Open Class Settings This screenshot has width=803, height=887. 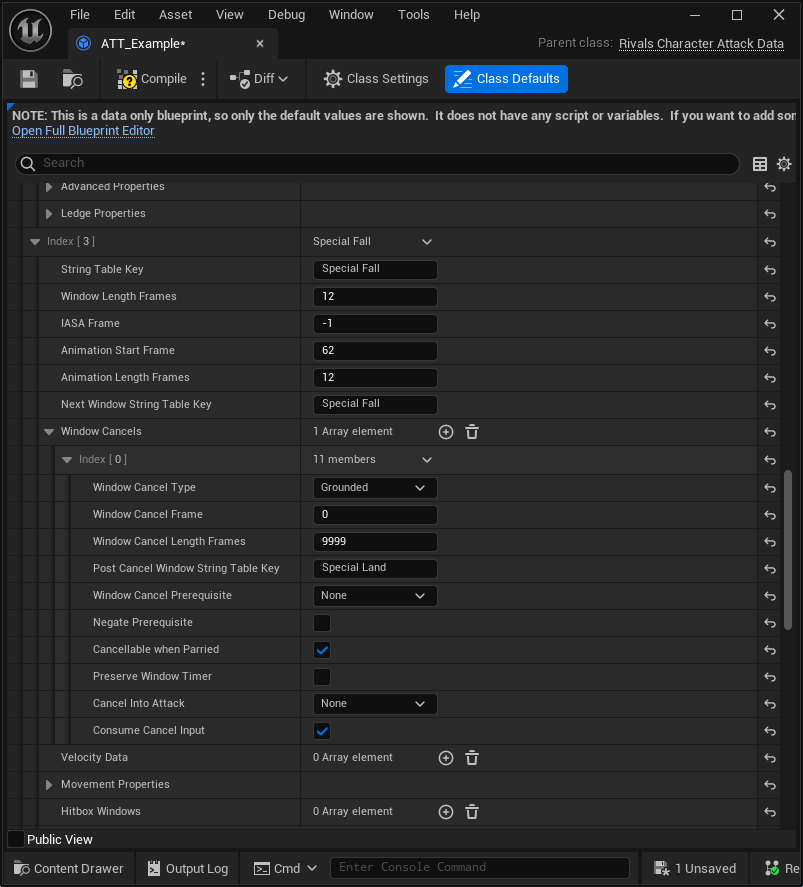pyautogui.click(x=376, y=79)
